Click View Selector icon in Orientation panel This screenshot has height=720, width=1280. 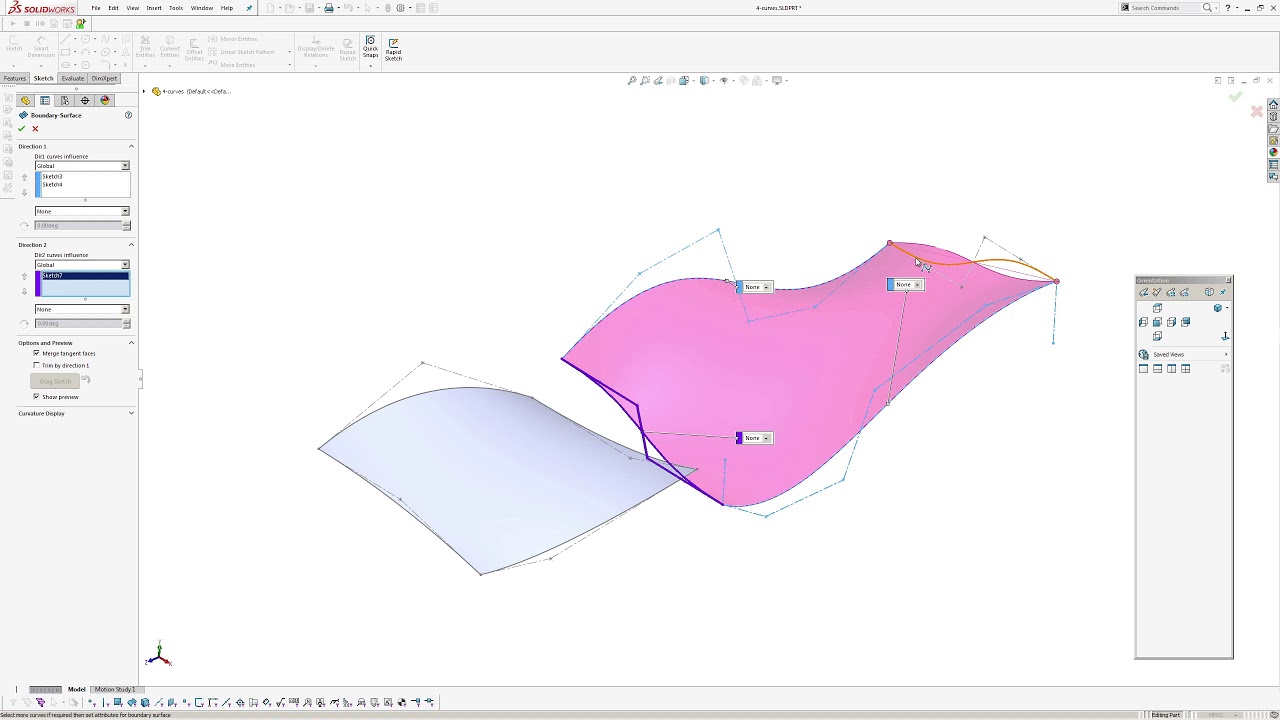point(1209,292)
